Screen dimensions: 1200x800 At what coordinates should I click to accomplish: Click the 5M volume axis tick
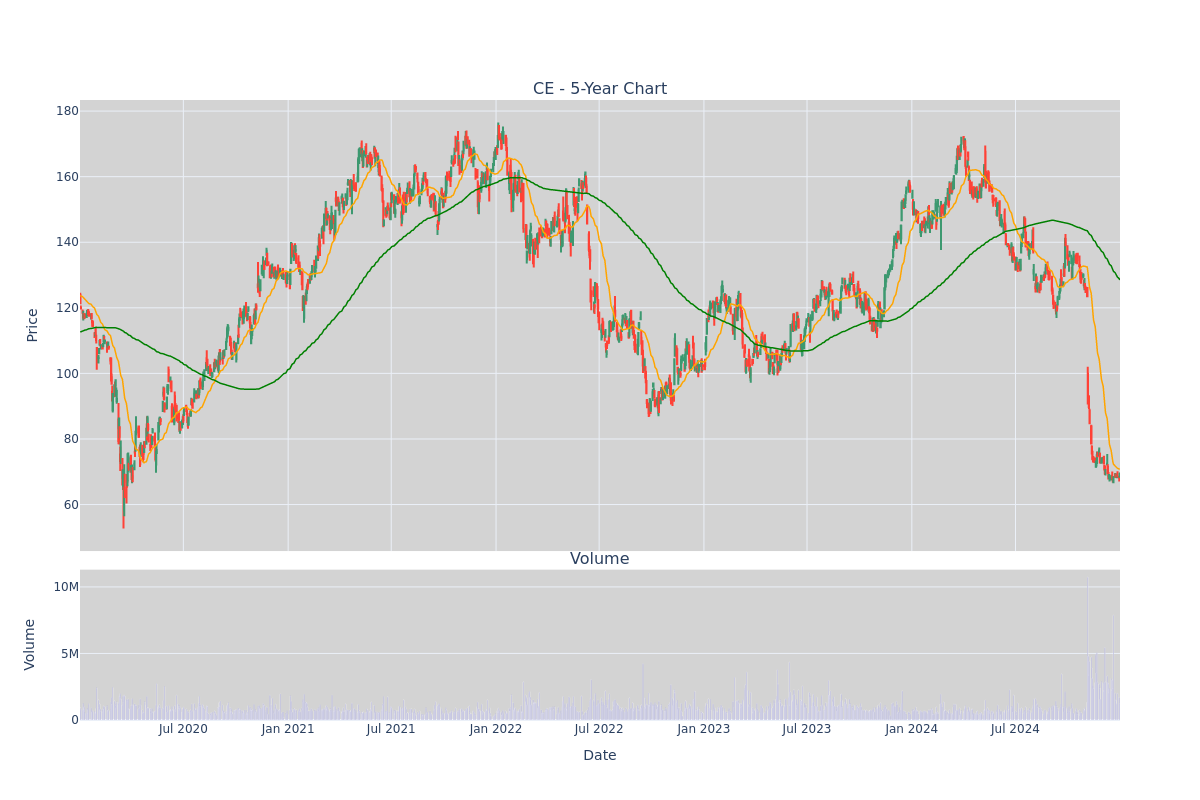(x=70, y=654)
